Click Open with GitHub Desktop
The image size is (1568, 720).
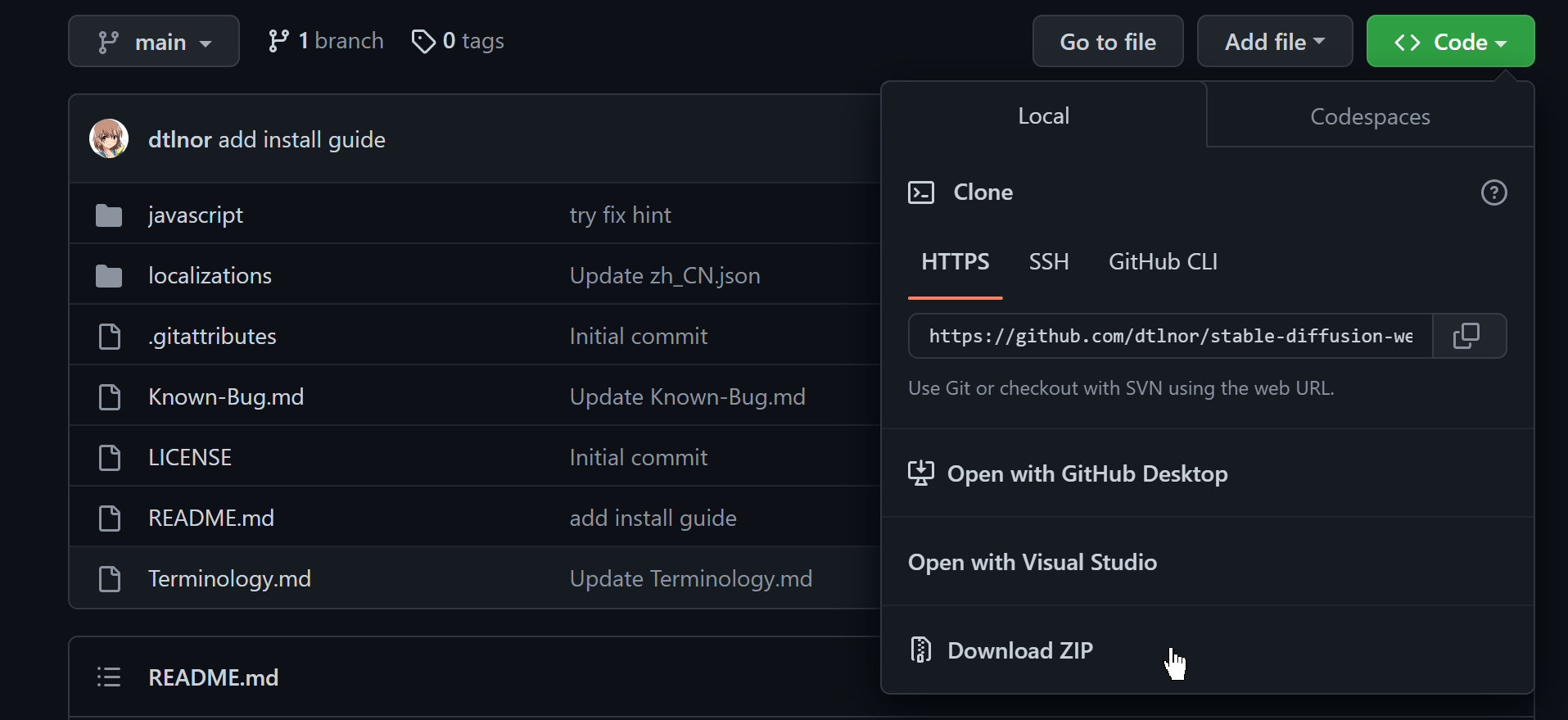click(x=1208, y=473)
